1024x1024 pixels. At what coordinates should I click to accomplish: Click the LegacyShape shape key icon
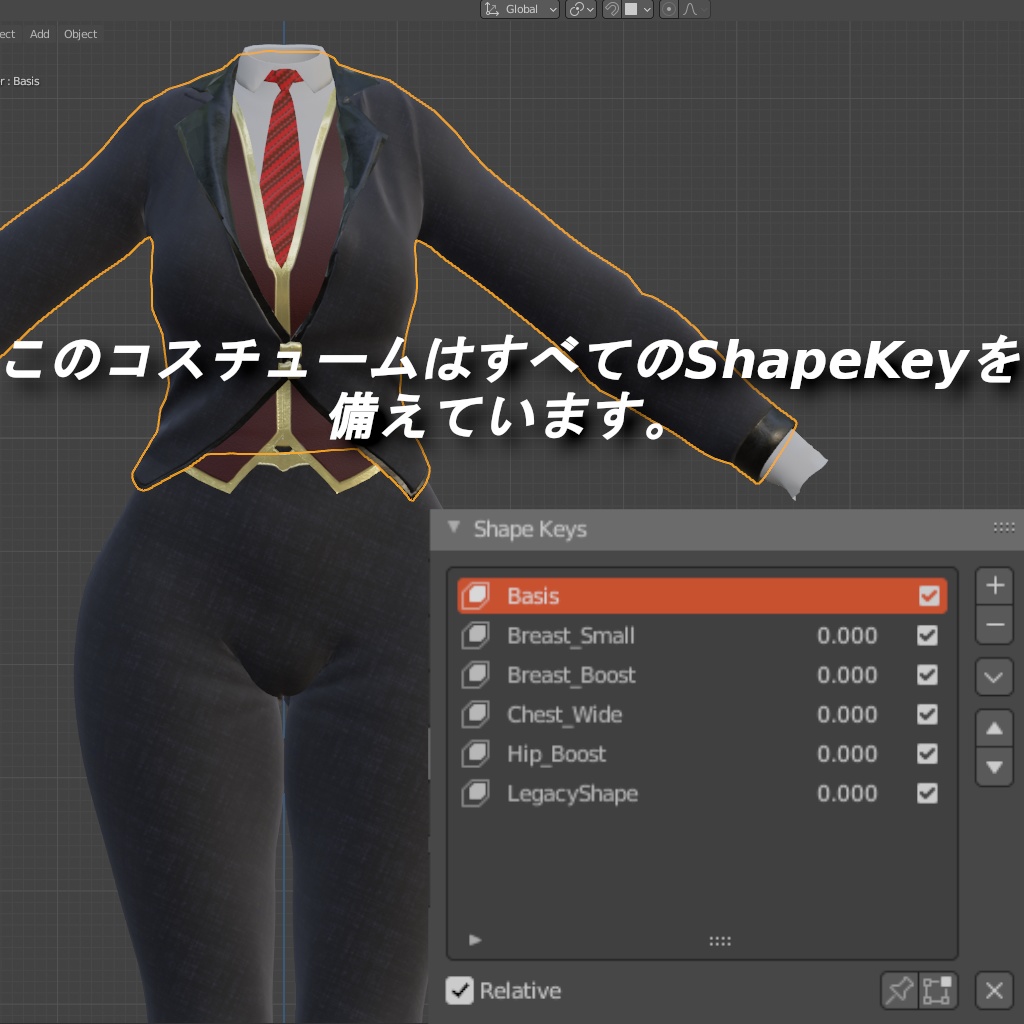[x=475, y=793]
